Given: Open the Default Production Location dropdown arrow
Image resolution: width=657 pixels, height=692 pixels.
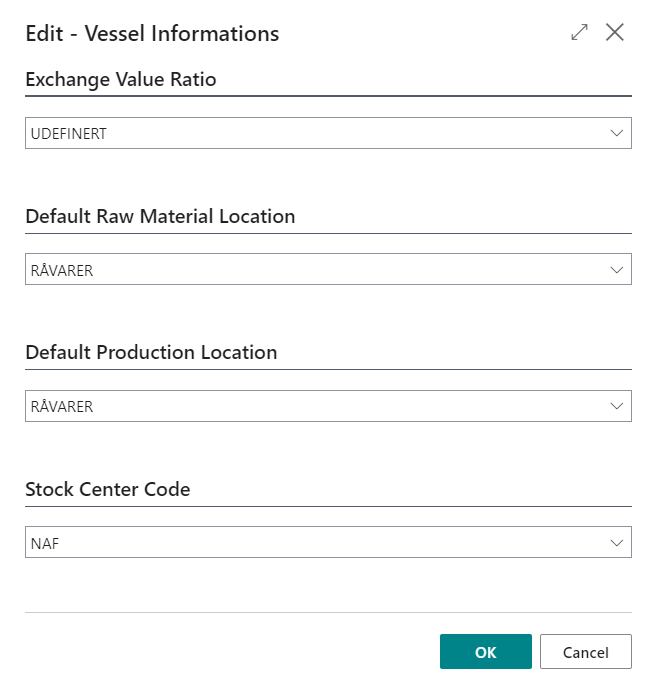Looking at the screenshot, I should pos(616,406).
